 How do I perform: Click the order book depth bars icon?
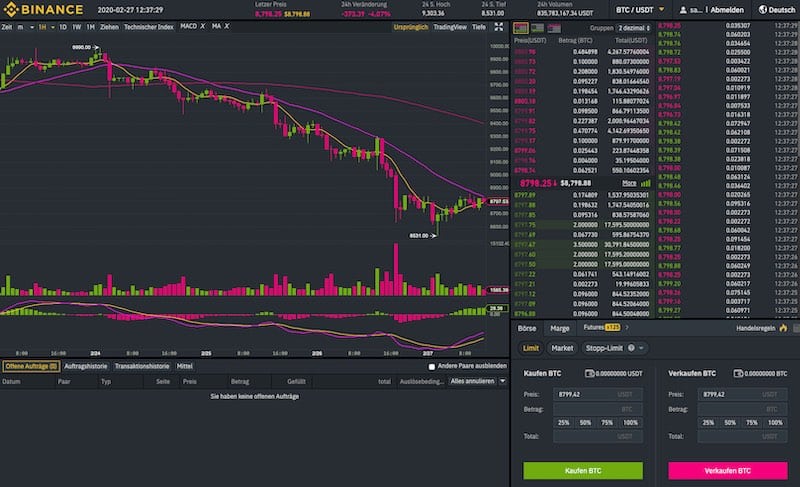point(646,183)
